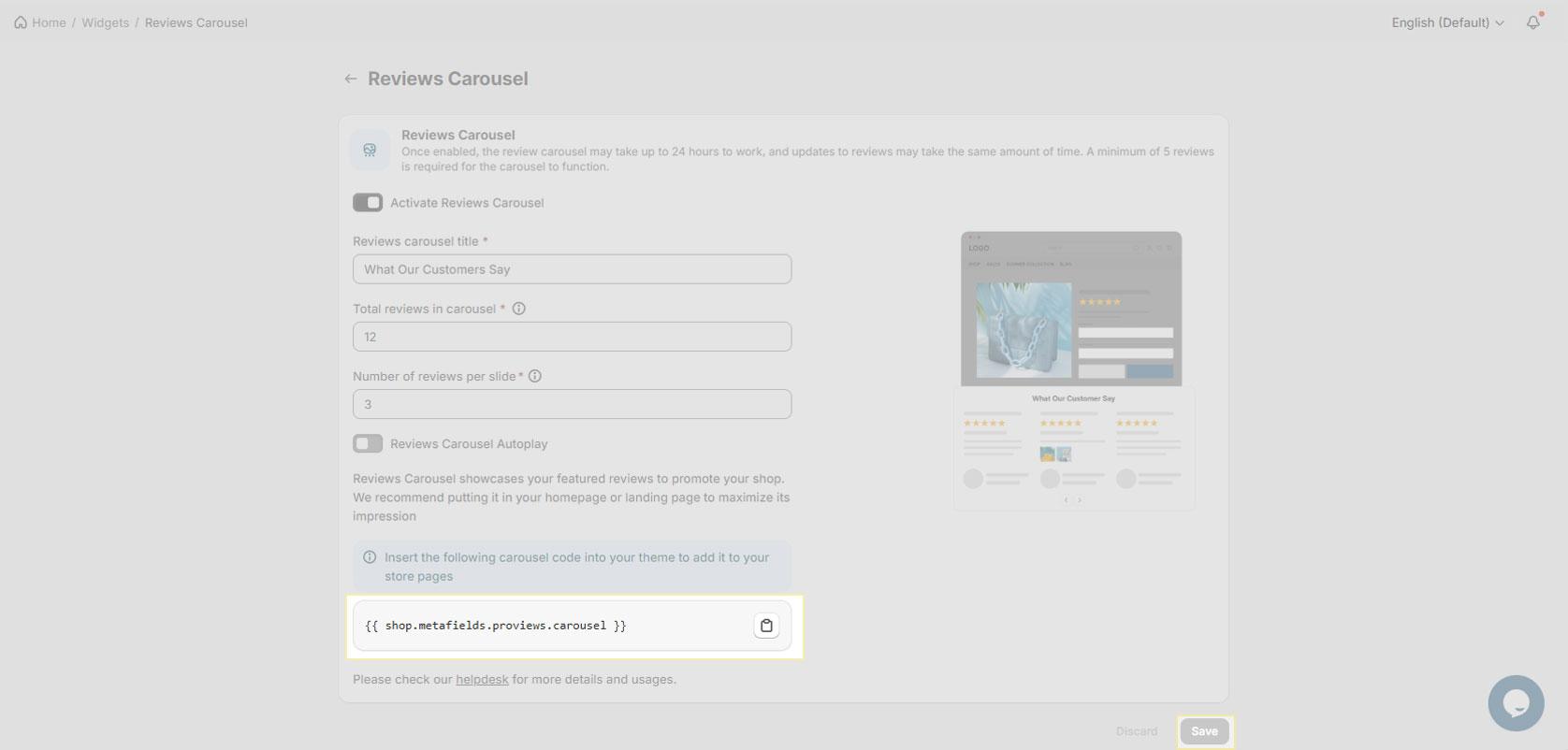1568x750 pixels.
Task: Go back using arrow beside Reviews Carousel
Action: pyautogui.click(x=351, y=79)
